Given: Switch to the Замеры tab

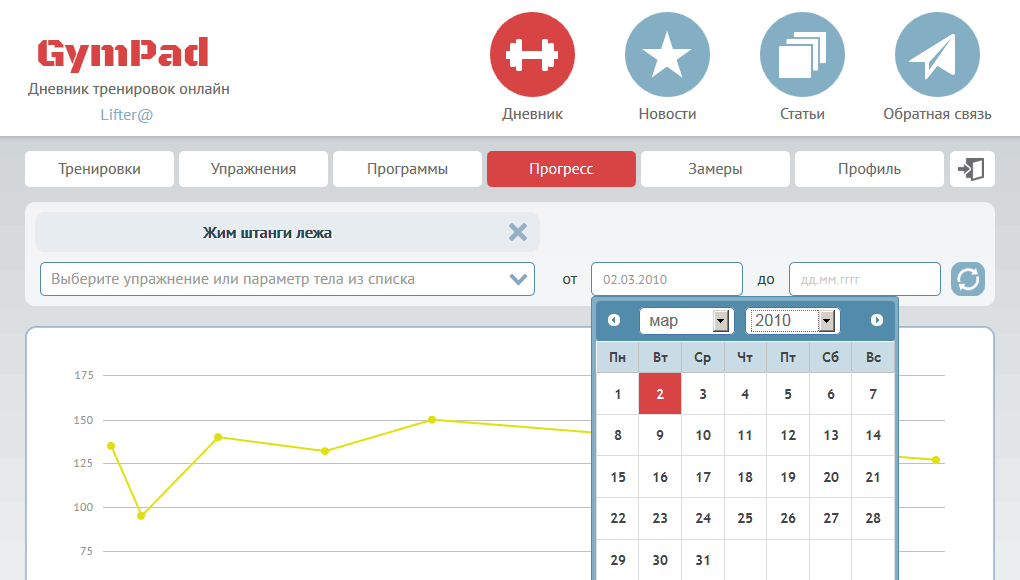Looking at the screenshot, I should [715, 169].
